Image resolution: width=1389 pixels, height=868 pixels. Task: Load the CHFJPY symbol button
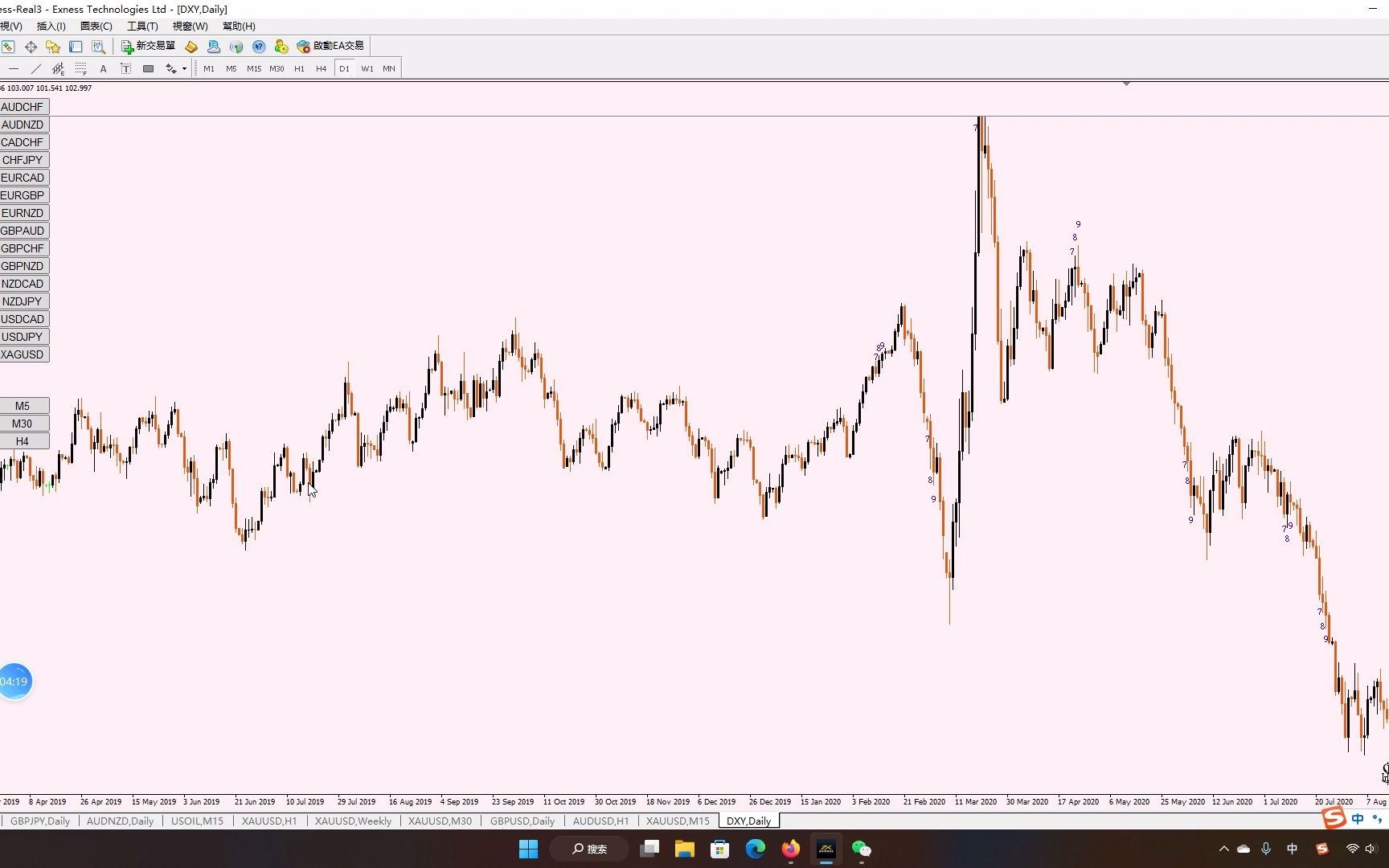[x=24, y=160]
